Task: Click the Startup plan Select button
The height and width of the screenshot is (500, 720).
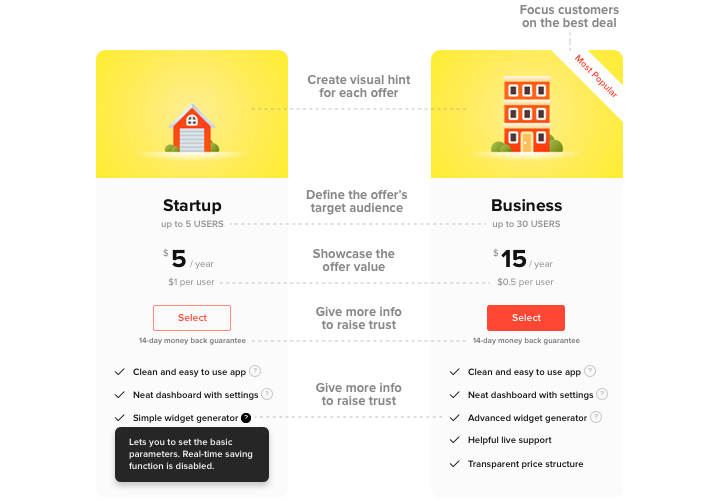Action: click(192, 318)
